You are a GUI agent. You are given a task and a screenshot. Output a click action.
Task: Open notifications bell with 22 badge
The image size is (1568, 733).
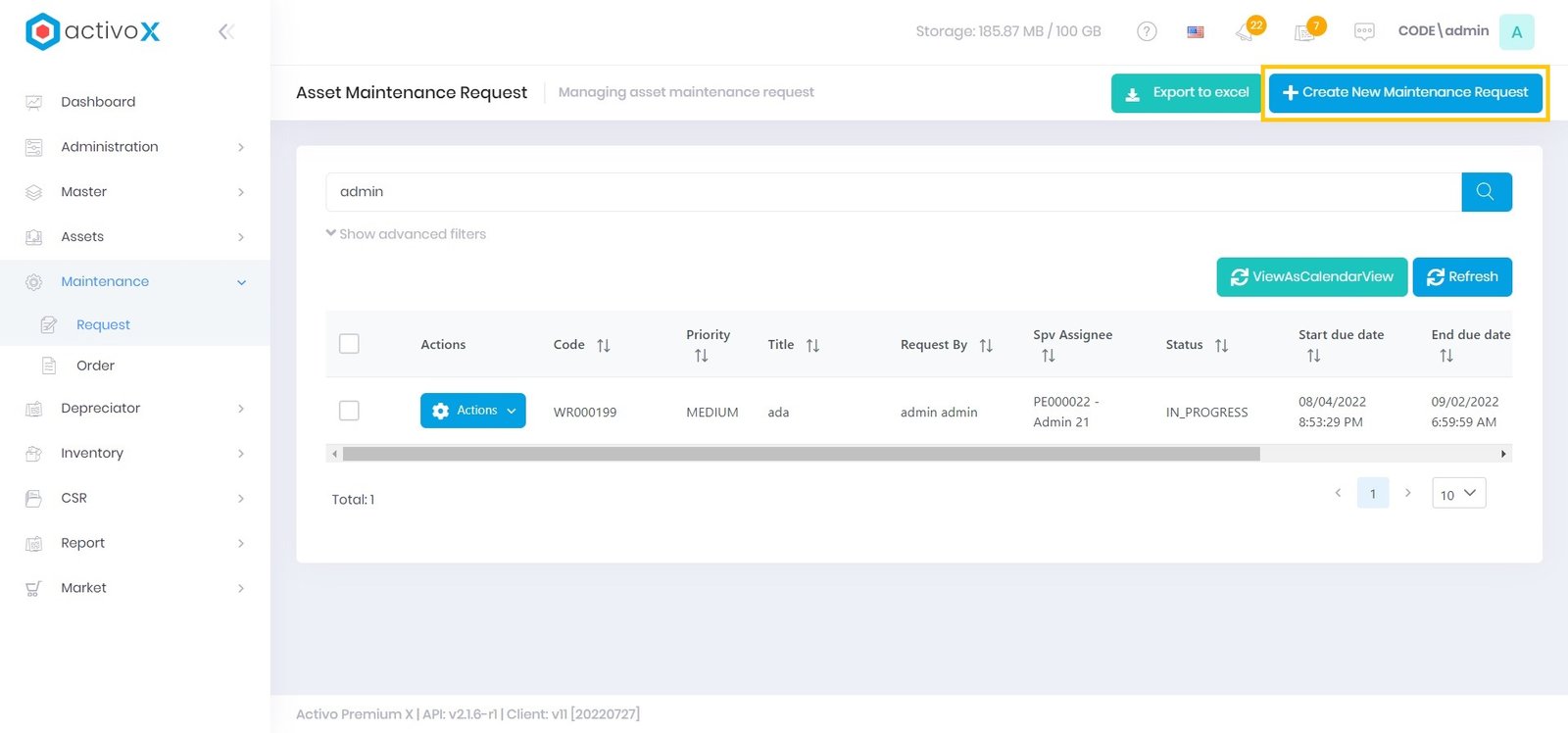tap(1247, 31)
